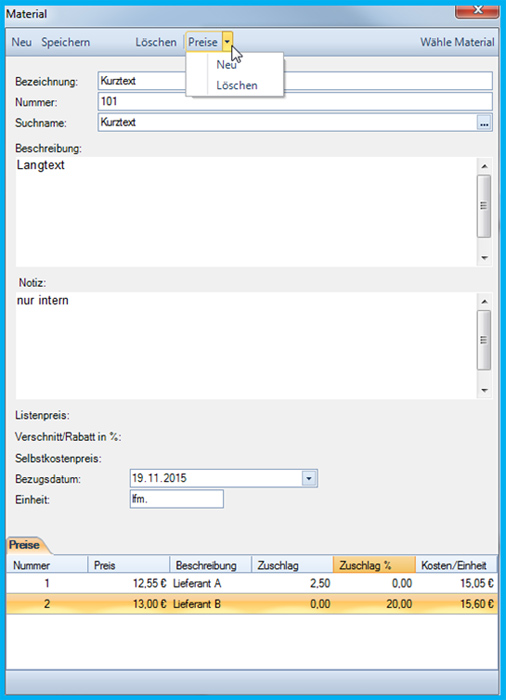
Task: Select the Lieferant A price row
Action: (x=252, y=583)
